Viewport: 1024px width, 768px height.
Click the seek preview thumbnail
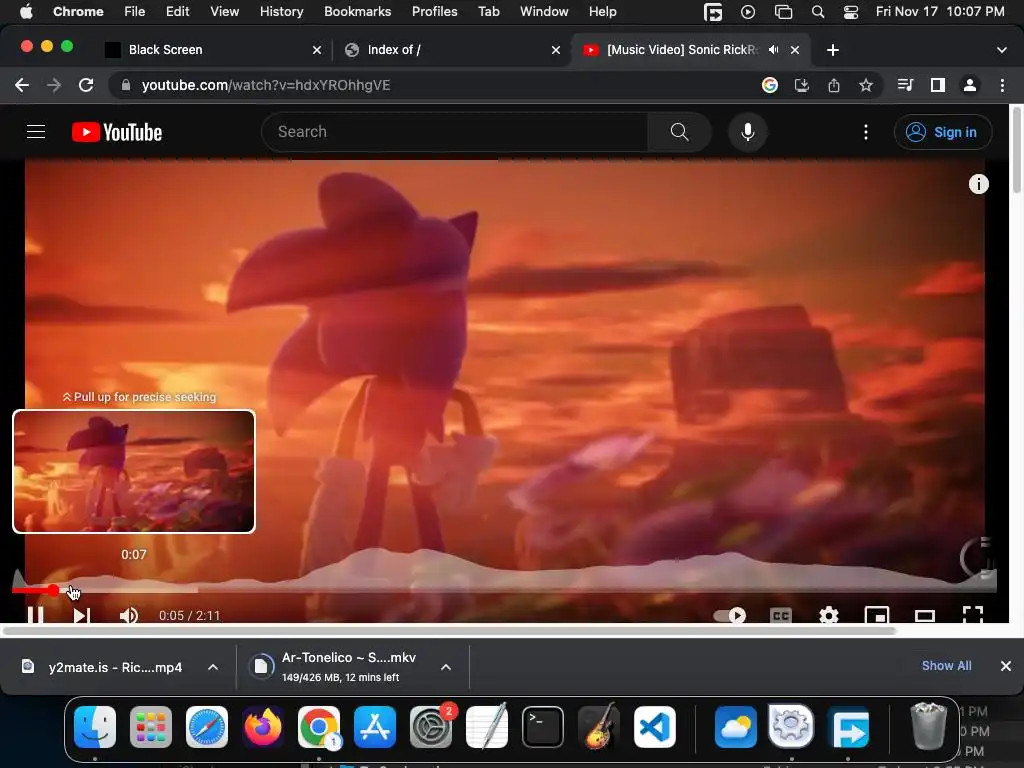134,472
